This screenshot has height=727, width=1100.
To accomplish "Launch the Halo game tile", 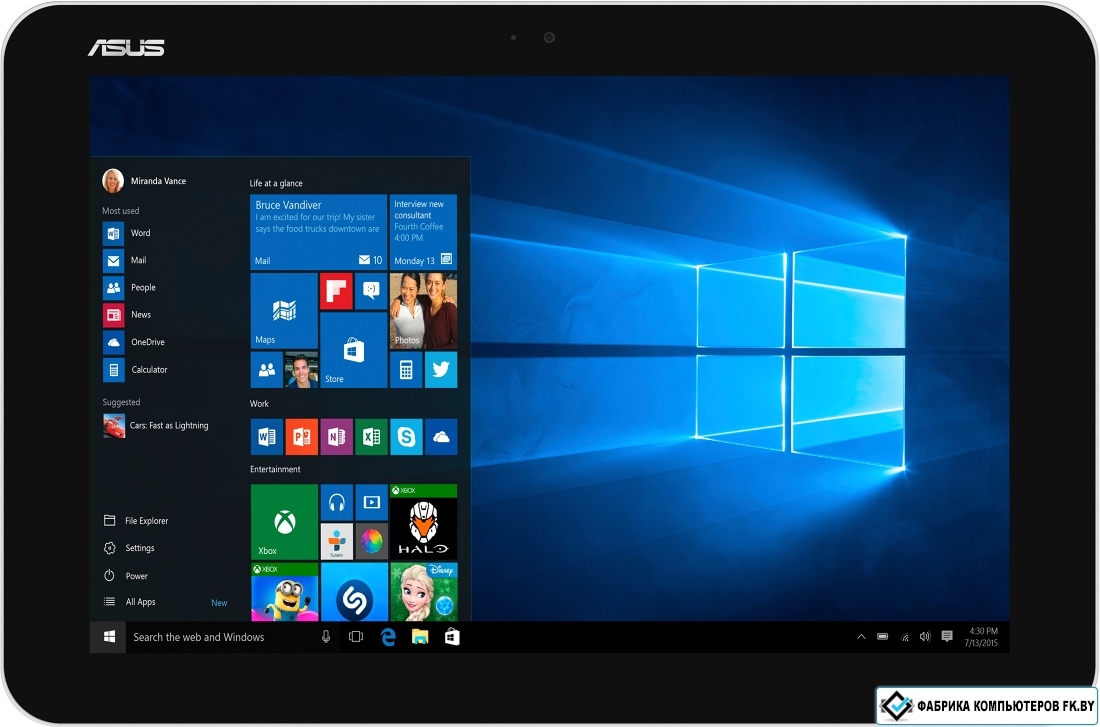I will (423, 522).
